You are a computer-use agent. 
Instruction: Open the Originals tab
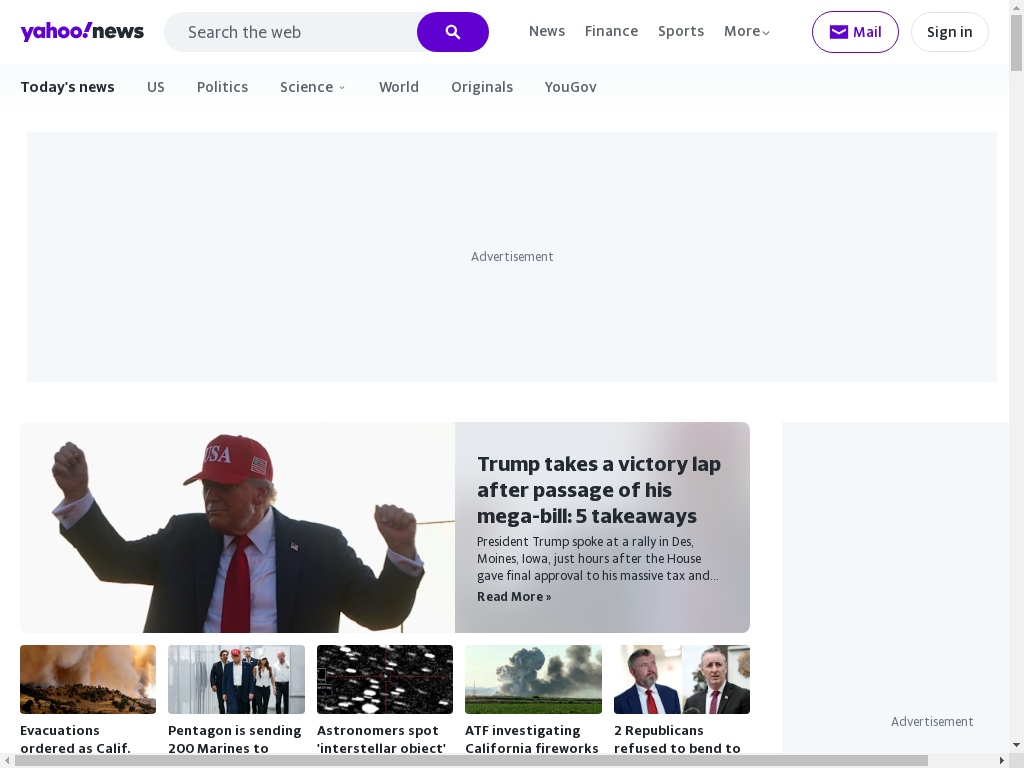click(x=482, y=87)
